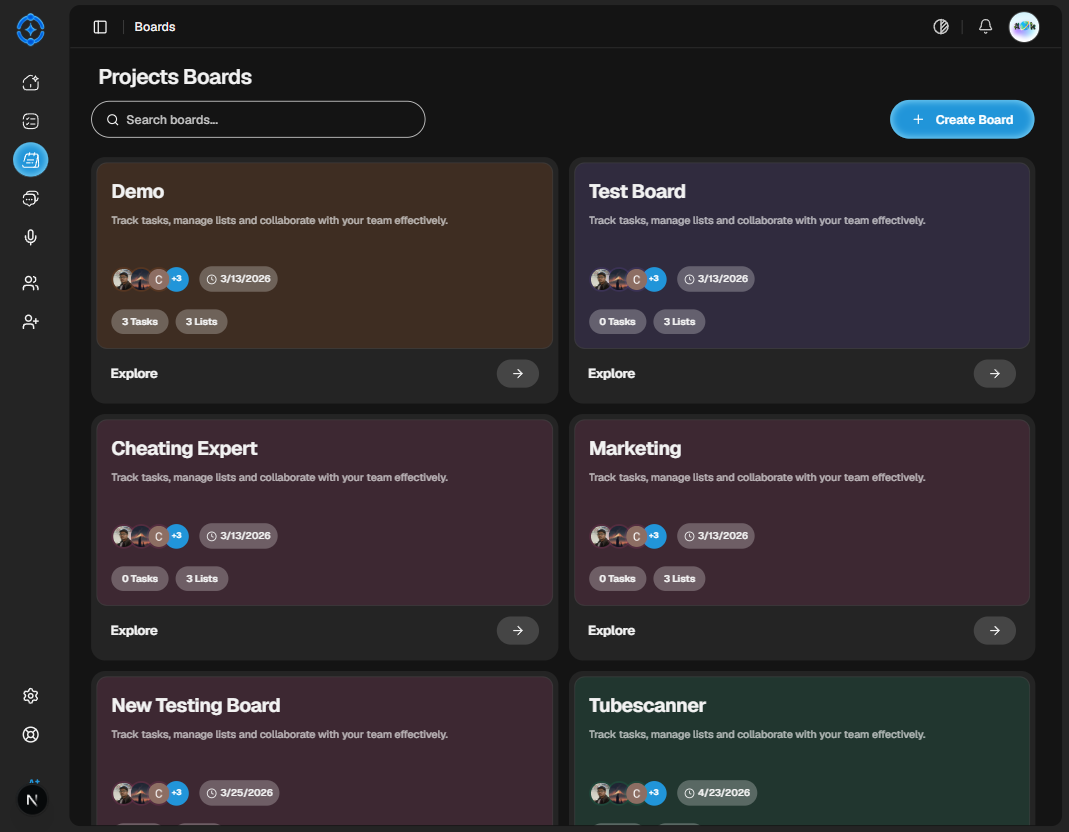Toggle the sidebar panel icon in header
This screenshot has width=1069, height=832.
pos(100,27)
